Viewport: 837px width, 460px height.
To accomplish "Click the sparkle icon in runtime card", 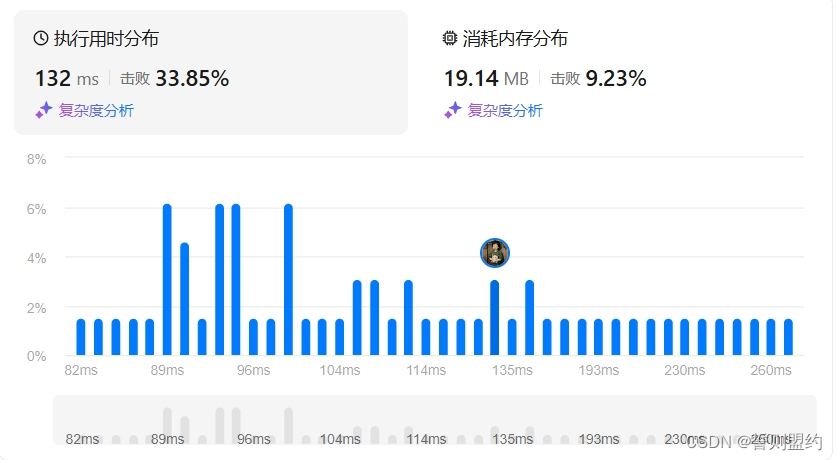I will point(44,110).
